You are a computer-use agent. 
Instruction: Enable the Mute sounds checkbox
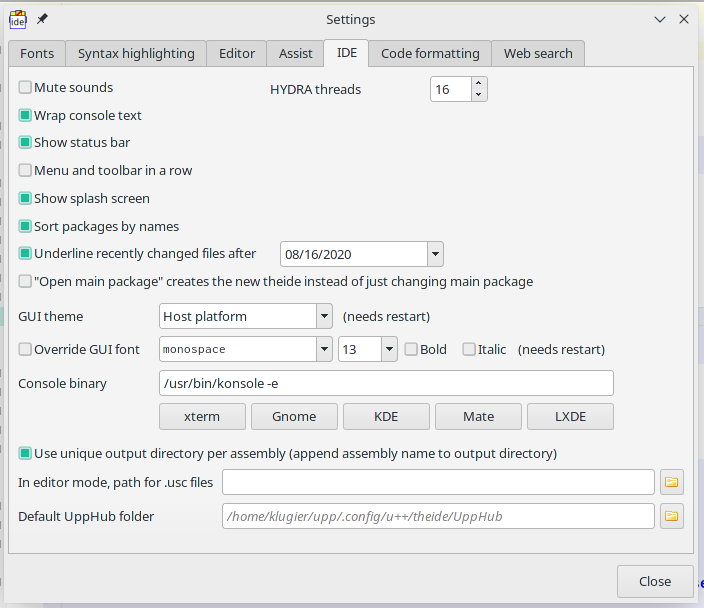(26, 88)
